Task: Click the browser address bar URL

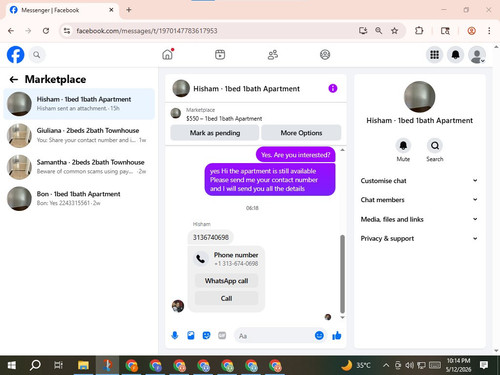Action: 147,31
